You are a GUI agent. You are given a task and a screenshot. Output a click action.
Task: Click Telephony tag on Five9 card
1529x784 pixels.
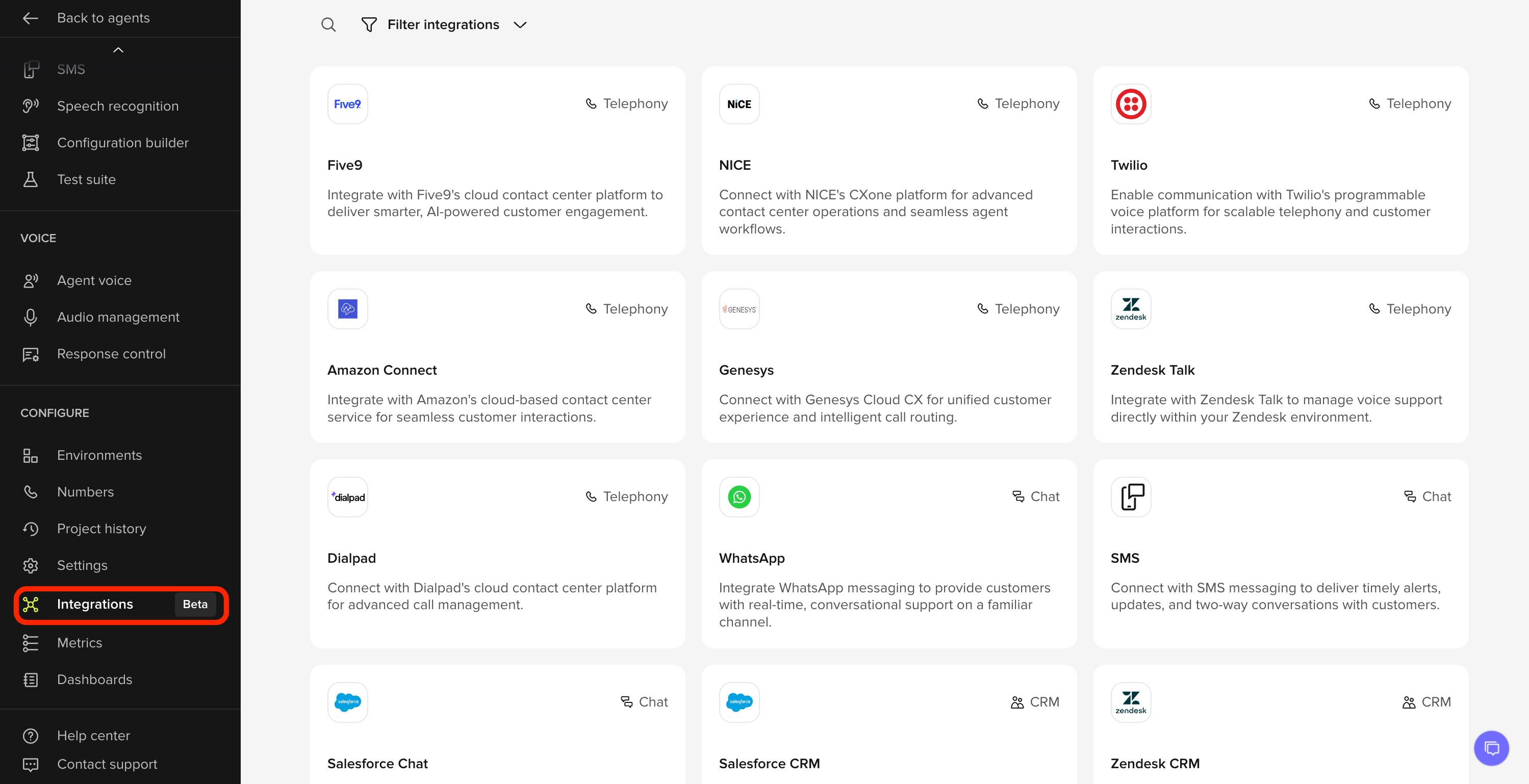pos(626,104)
